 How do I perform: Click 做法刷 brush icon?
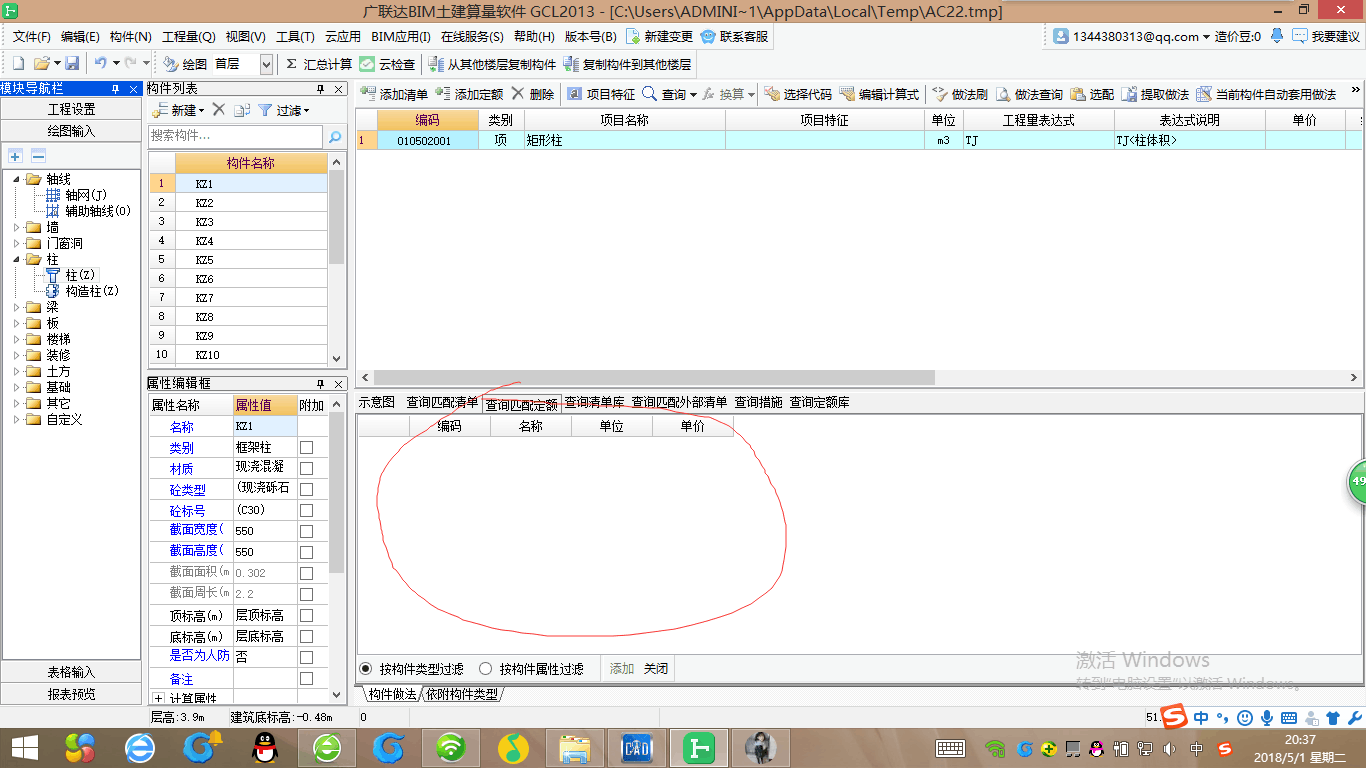click(939, 94)
